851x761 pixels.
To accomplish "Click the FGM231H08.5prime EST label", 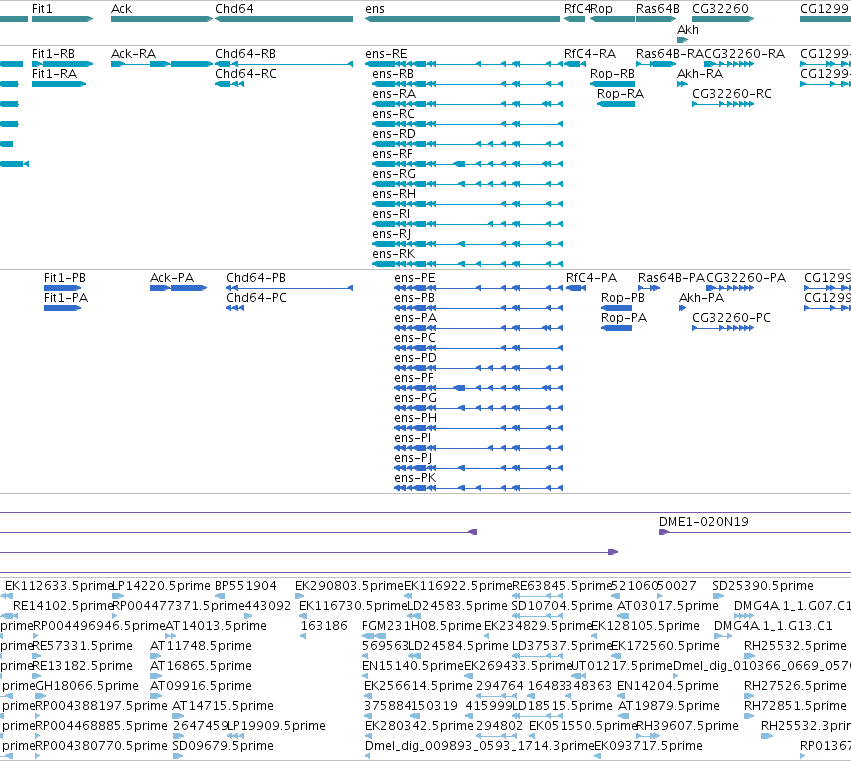I will (x=422, y=626).
